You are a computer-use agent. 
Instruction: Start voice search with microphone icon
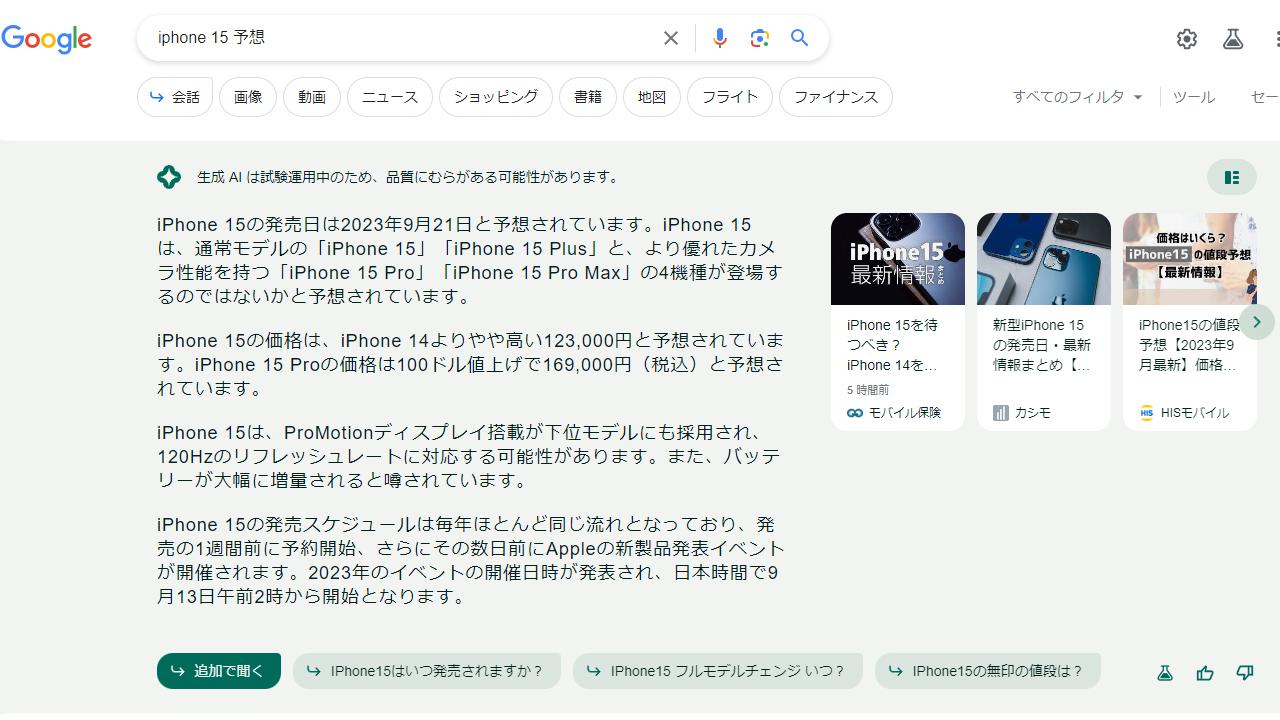tap(719, 38)
